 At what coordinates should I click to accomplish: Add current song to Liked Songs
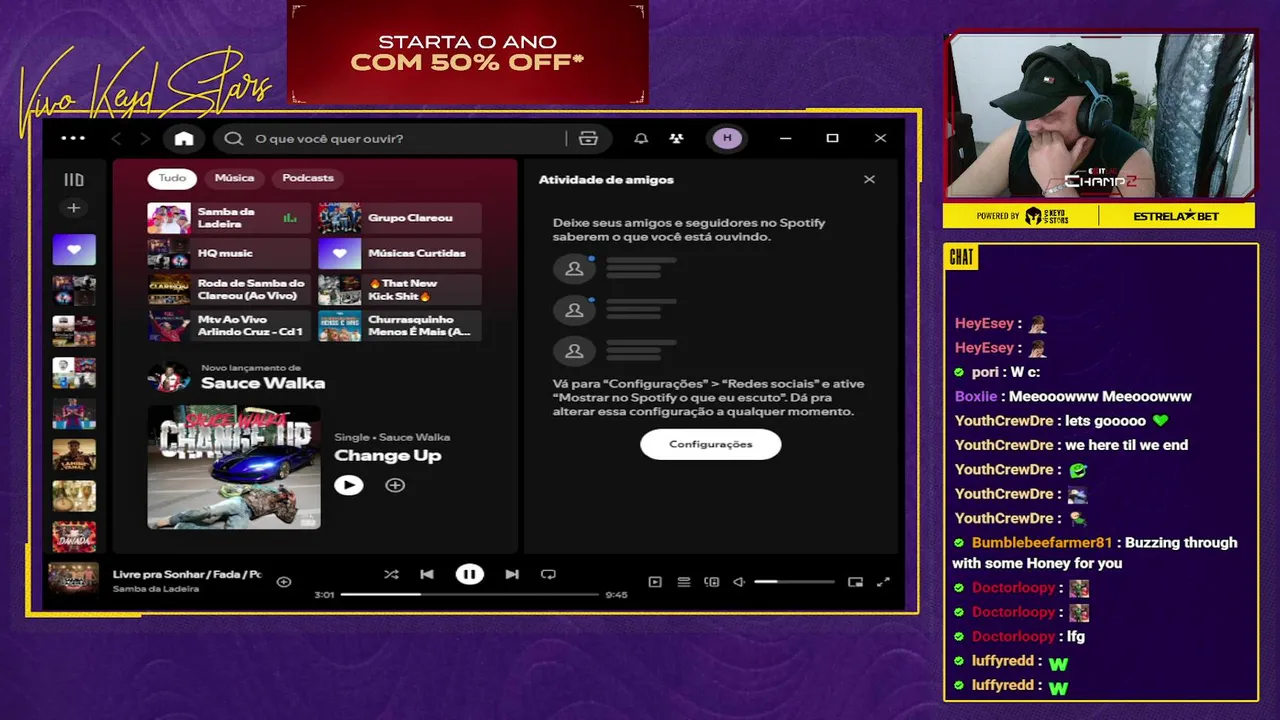[284, 581]
